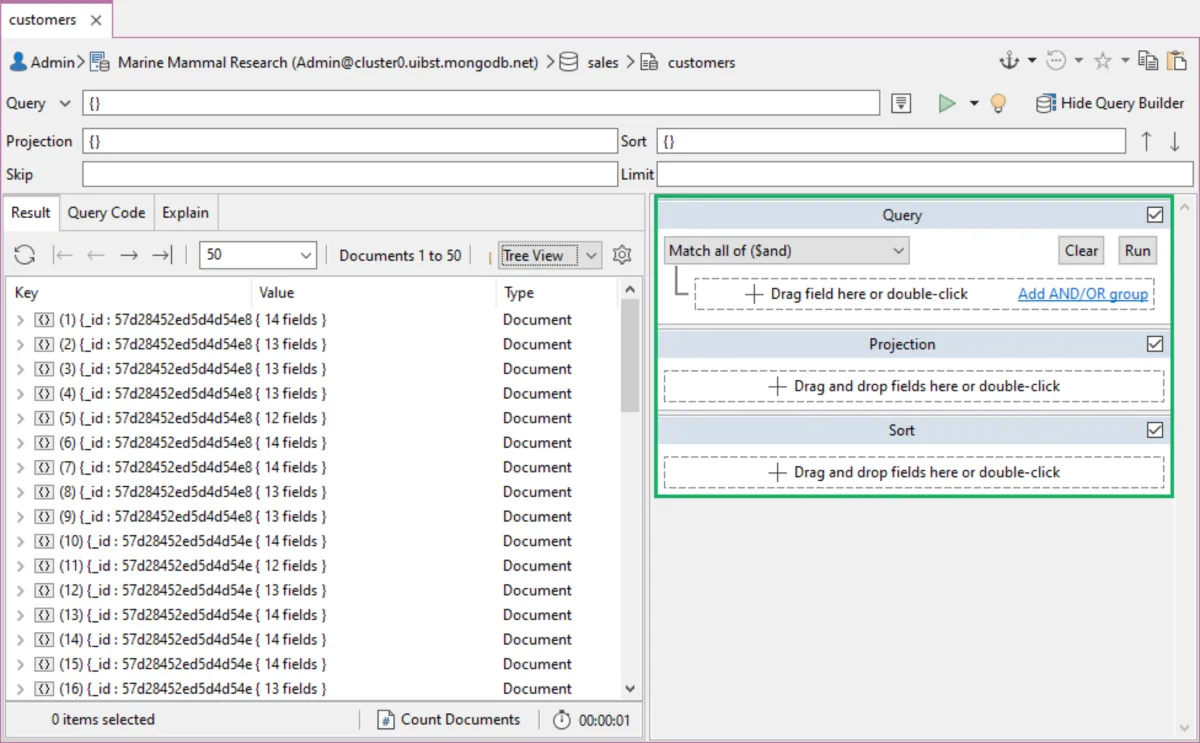The width and height of the screenshot is (1200, 743).
Task: Uncheck the Query section checkbox
Action: point(1155,215)
